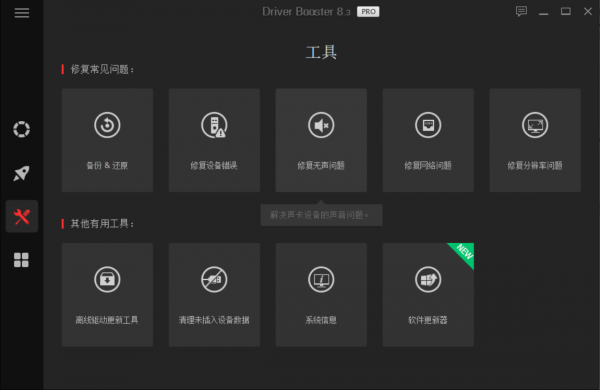Click the muted speaker fix sound icon
600x390 pixels.
tap(321, 125)
